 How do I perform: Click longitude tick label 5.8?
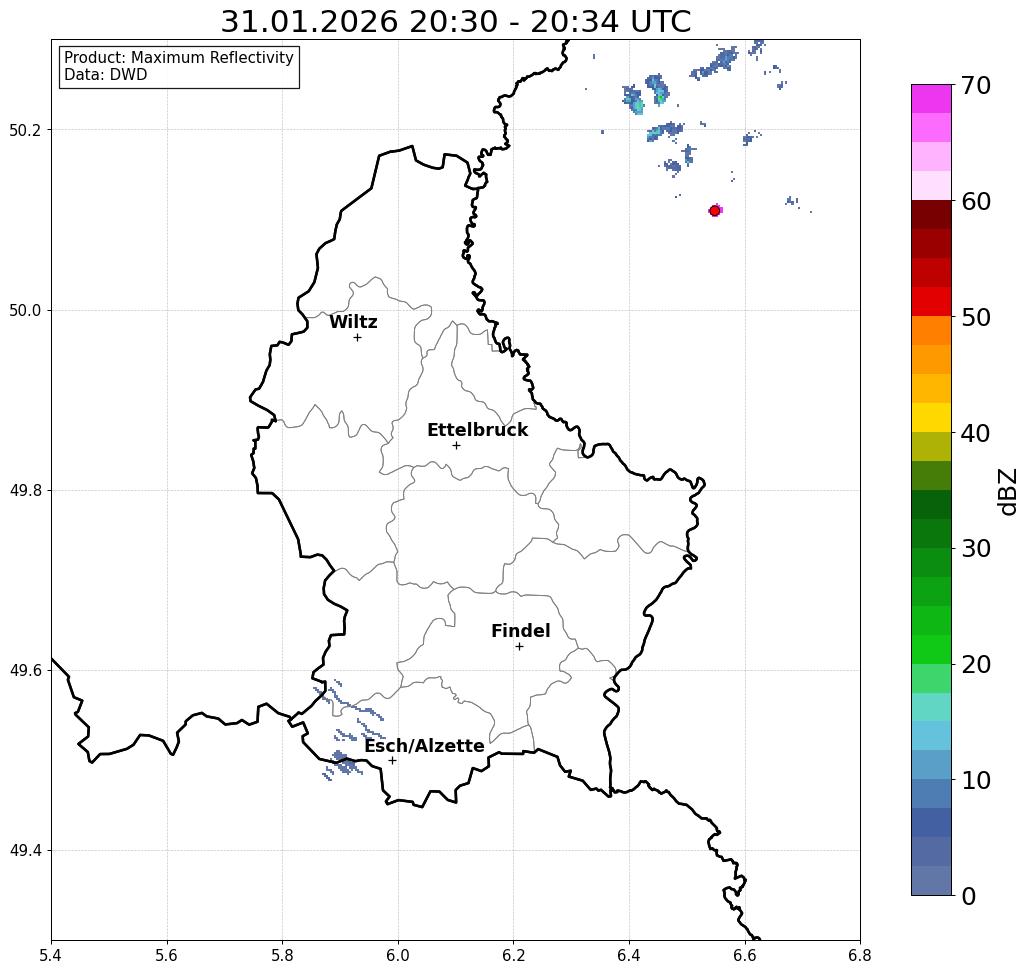click(x=282, y=955)
